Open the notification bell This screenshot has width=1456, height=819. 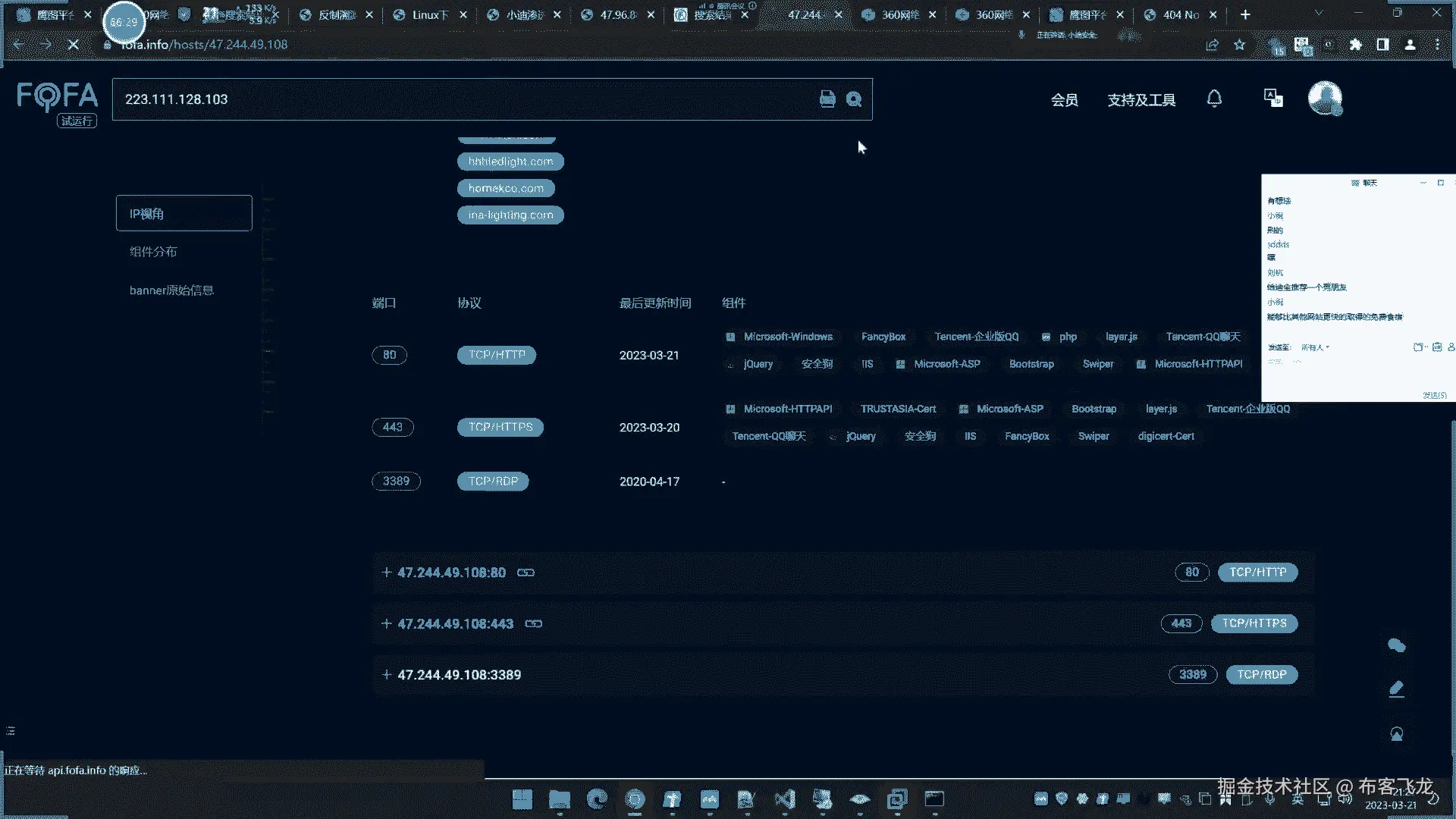click(x=1214, y=99)
